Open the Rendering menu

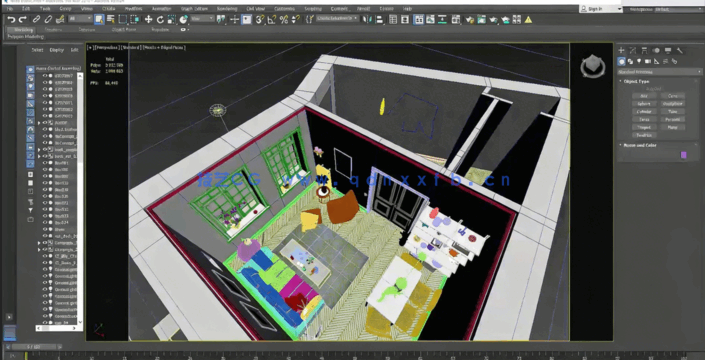(227, 9)
